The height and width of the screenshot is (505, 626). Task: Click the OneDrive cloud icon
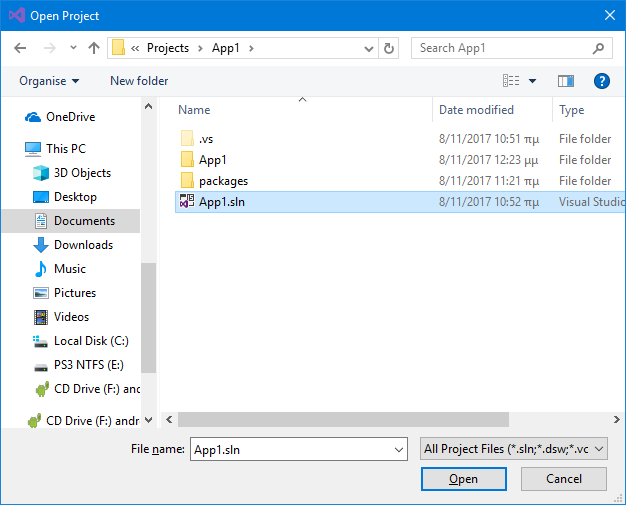(x=33, y=117)
